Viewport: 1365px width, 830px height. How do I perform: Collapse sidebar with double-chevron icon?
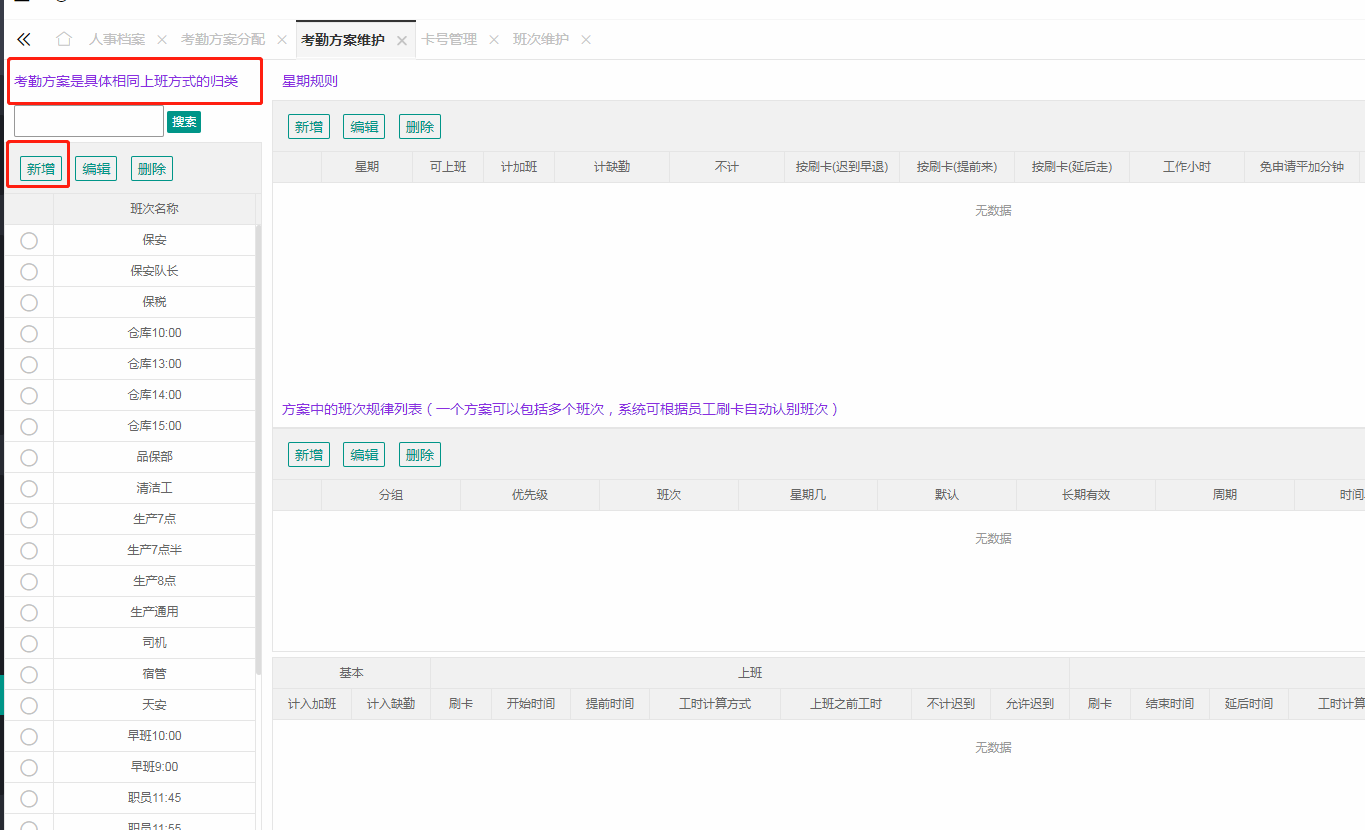tap(24, 39)
